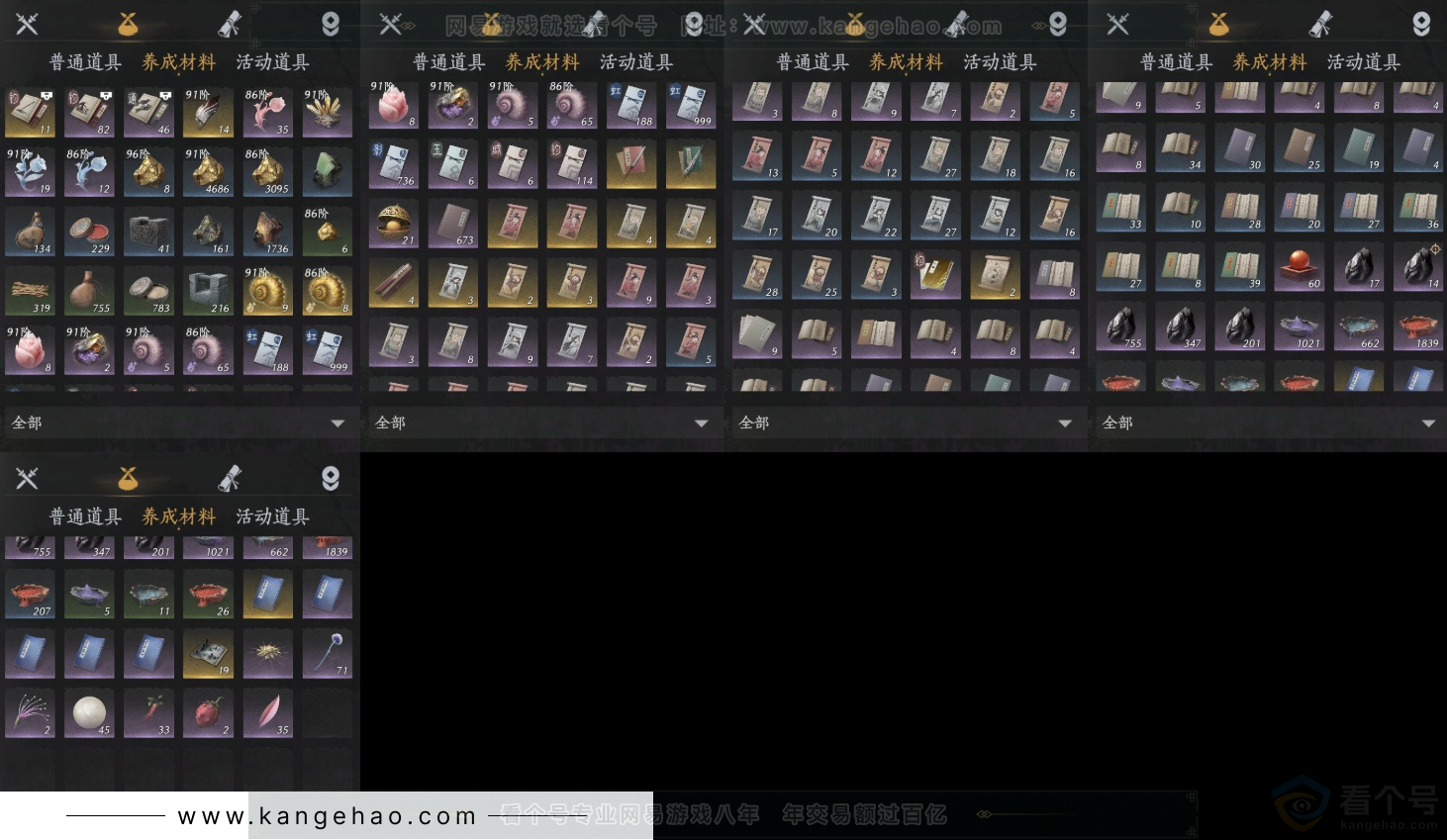The width and height of the screenshot is (1447, 840).
Task: Select gold ore item with count 4686
Action: click(x=208, y=172)
